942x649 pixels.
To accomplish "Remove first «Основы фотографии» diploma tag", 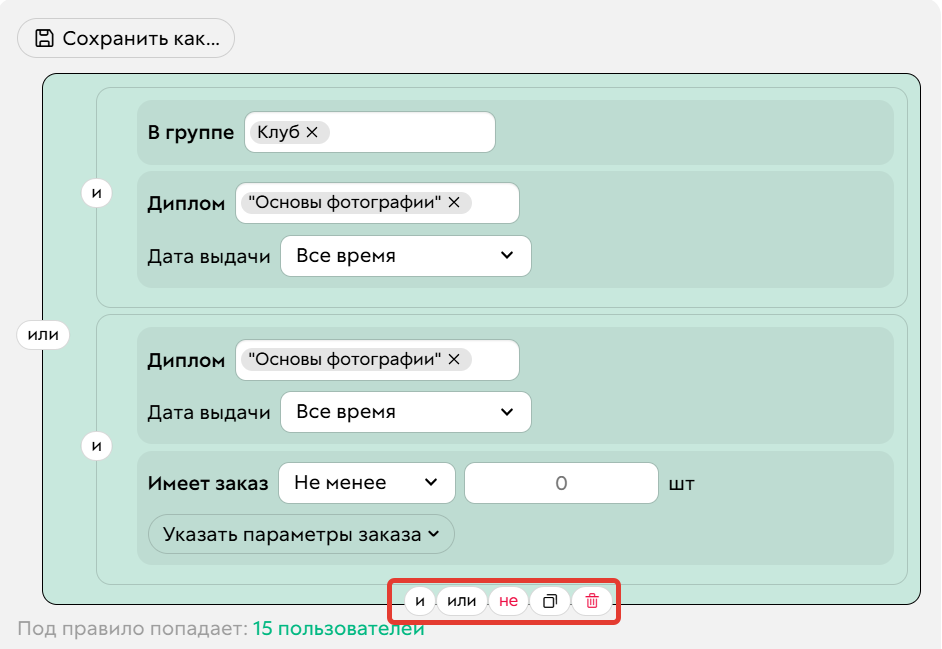I will click(454, 201).
